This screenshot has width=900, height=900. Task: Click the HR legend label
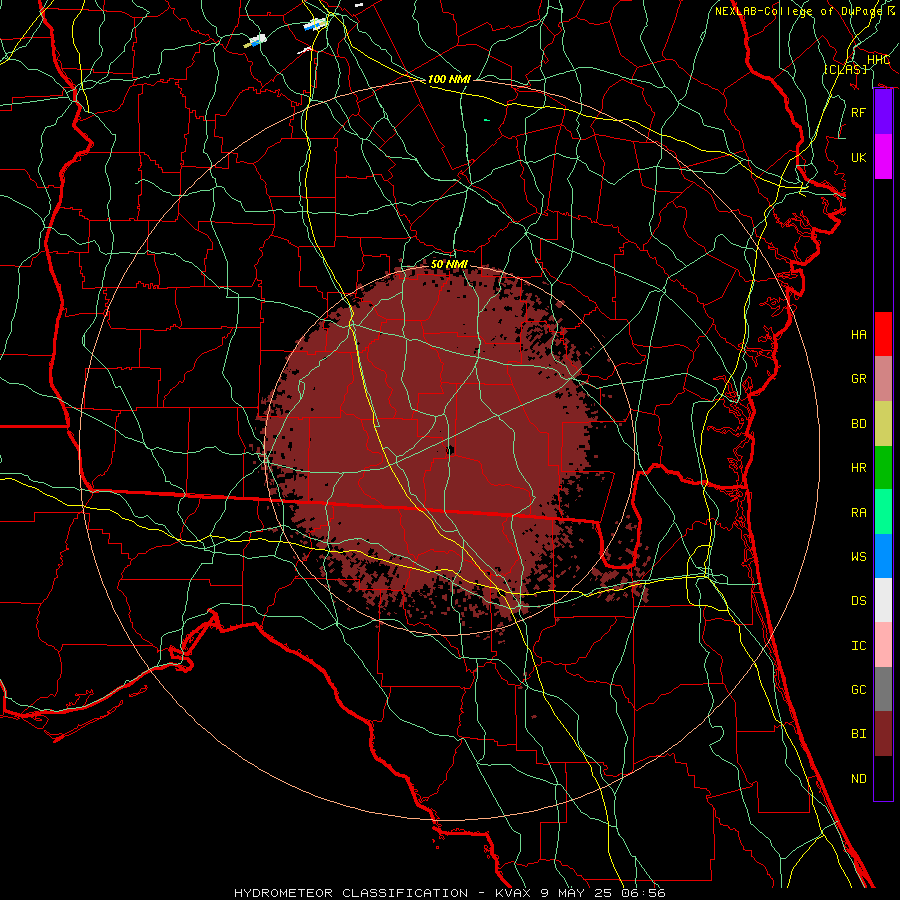[859, 468]
